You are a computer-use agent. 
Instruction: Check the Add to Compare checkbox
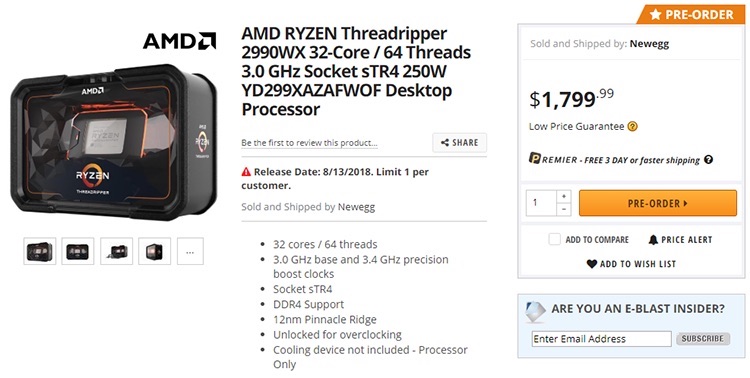click(x=554, y=239)
